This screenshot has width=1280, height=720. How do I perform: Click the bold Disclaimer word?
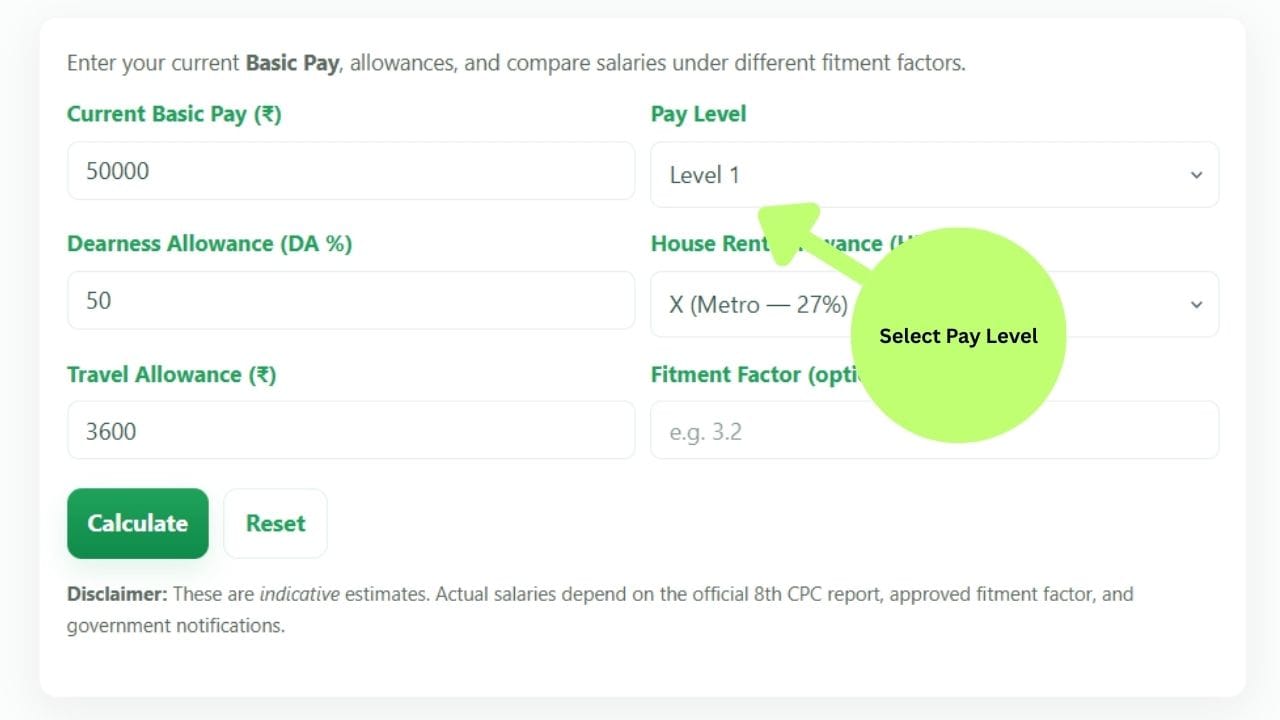coord(116,594)
